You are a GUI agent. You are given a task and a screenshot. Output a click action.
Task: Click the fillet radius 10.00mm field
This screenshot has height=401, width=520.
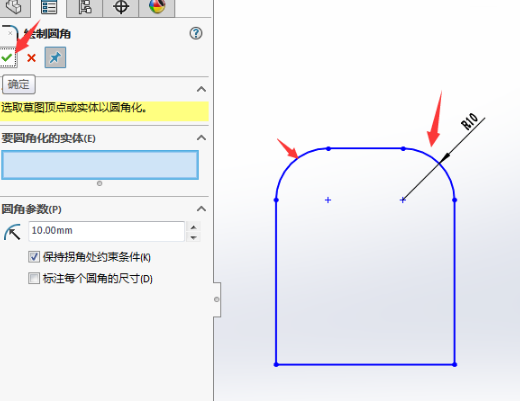tap(106, 231)
